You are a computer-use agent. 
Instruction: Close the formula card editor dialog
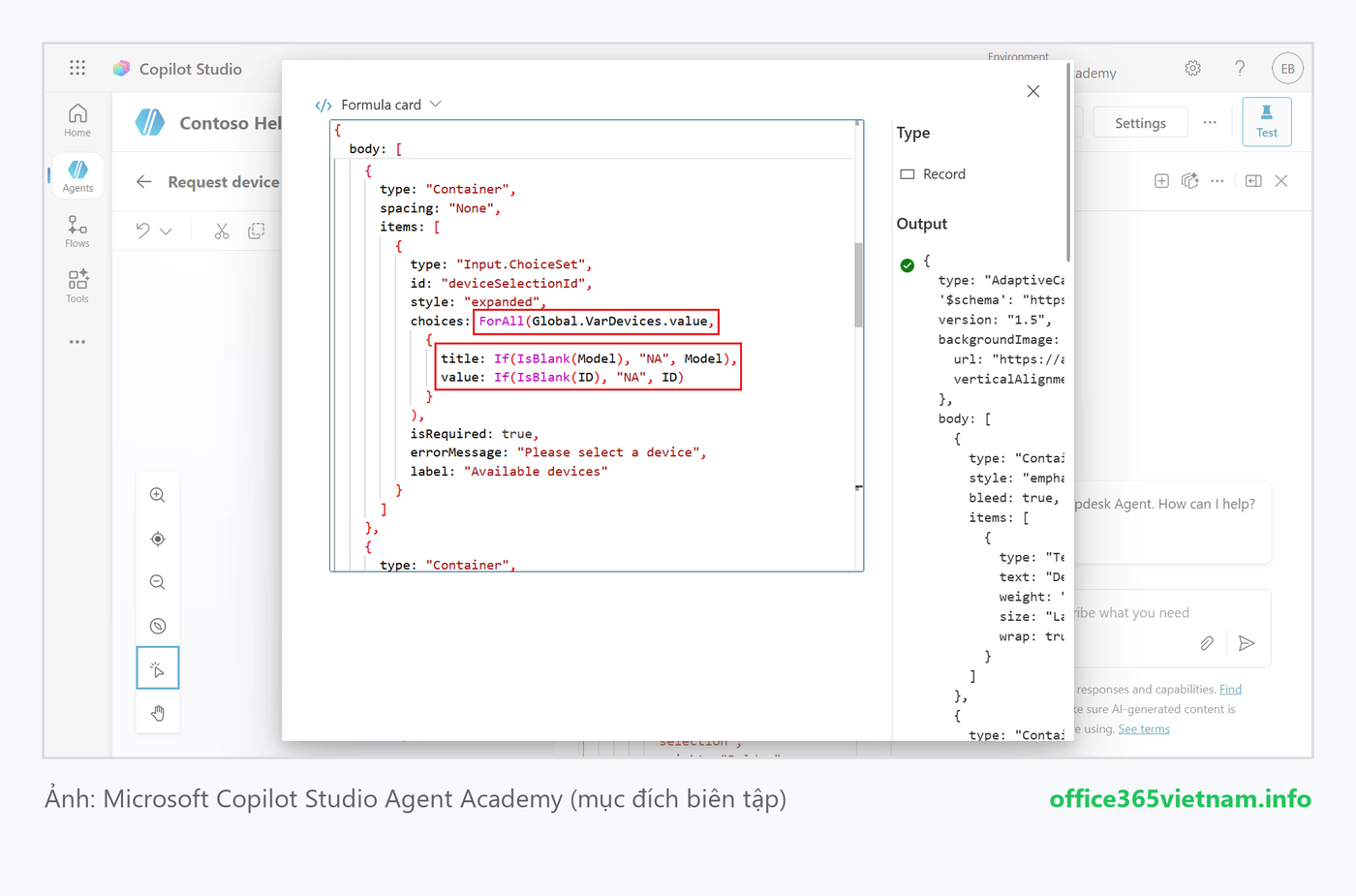[x=1033, y=91]
